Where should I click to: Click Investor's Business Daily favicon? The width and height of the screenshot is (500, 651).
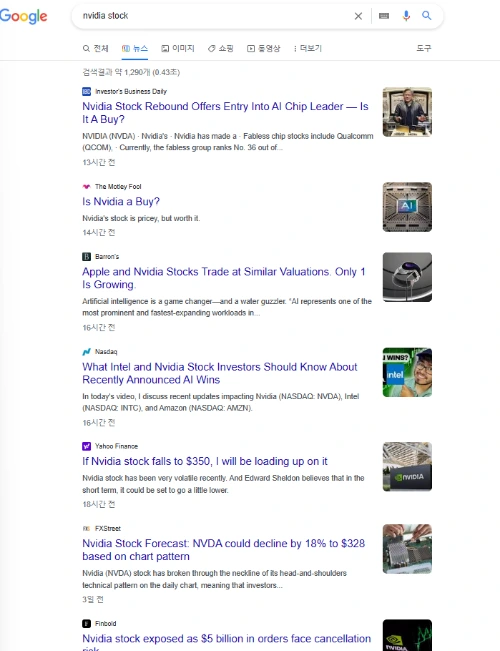[x=86, y=91]
